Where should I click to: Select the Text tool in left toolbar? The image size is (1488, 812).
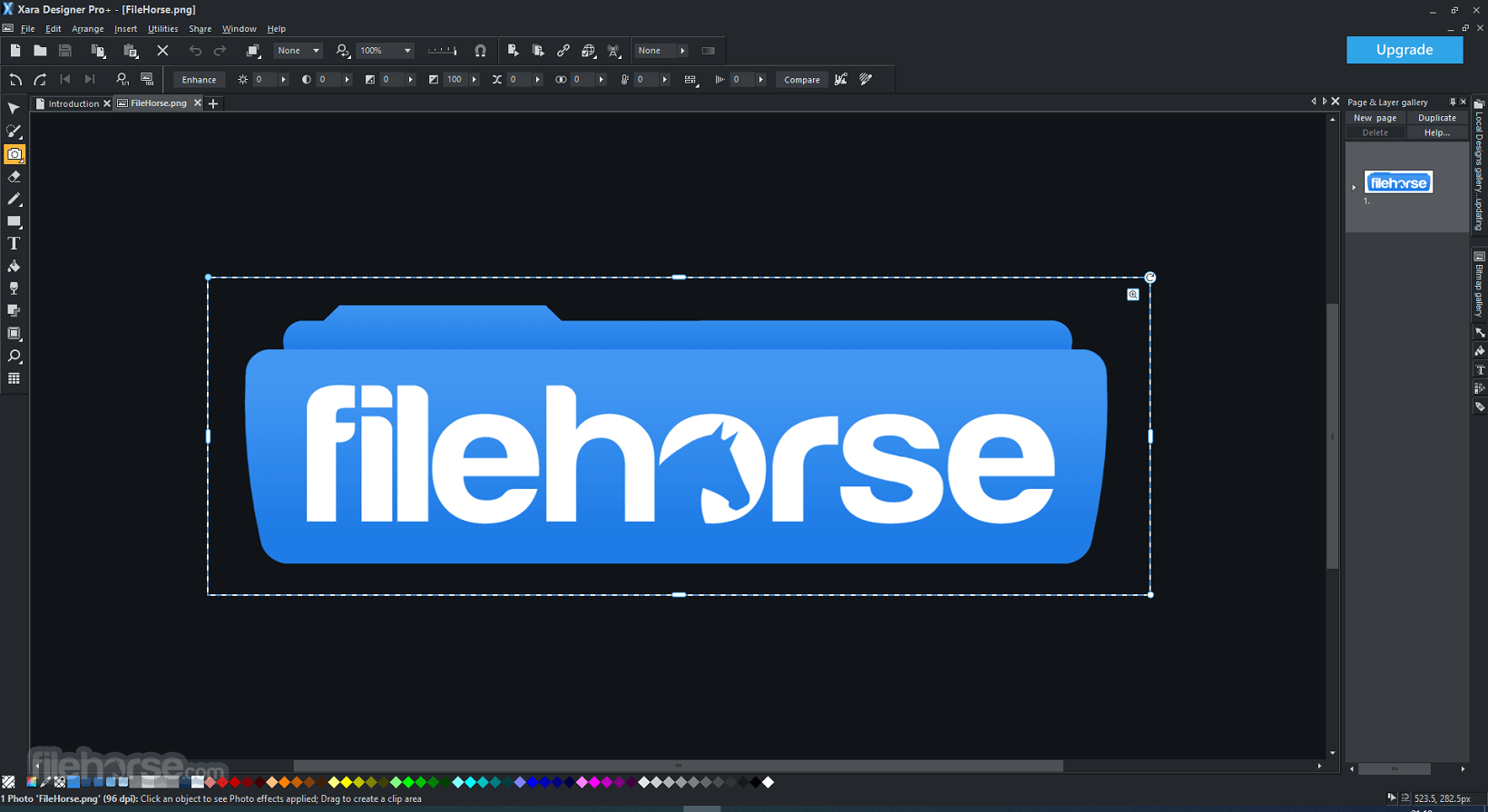[x=14, y=244]
